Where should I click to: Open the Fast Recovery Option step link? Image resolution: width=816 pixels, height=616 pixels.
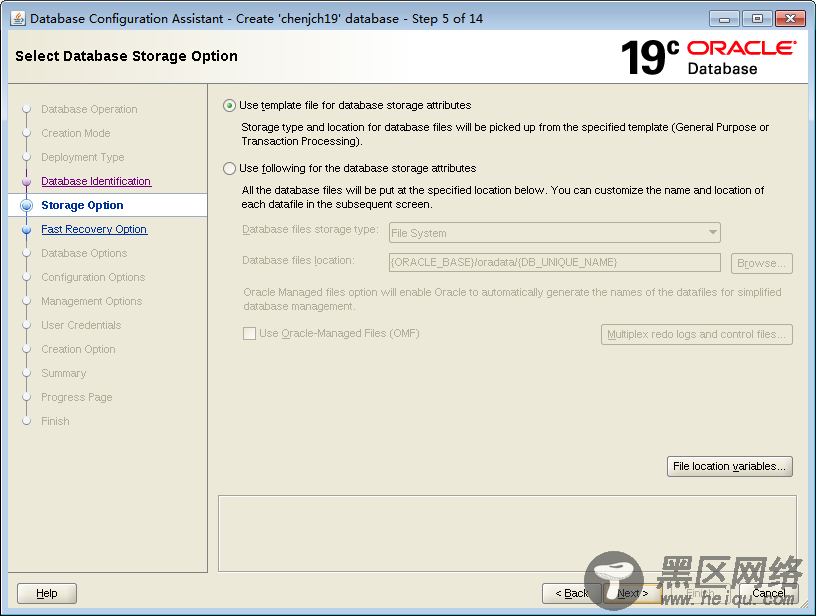[x=94, y=229]
